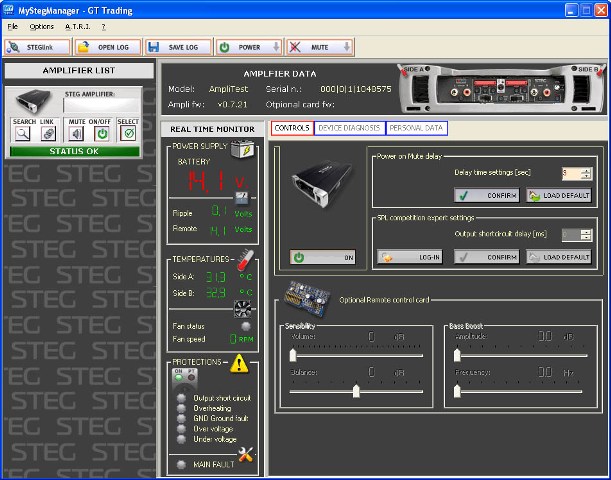
Task: Toggle the amplifier On/Off power button
Action: point(101,134)
